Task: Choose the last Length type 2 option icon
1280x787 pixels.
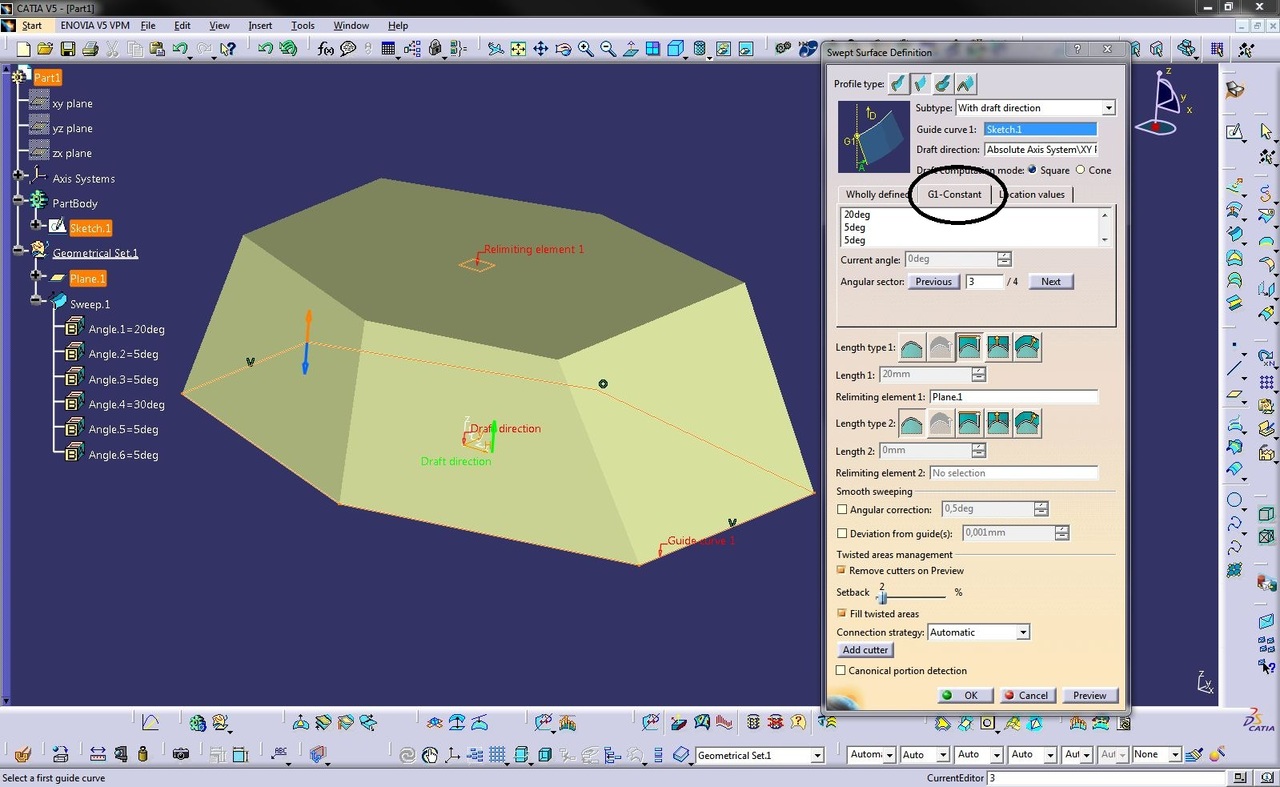Action: (1028, 423)
